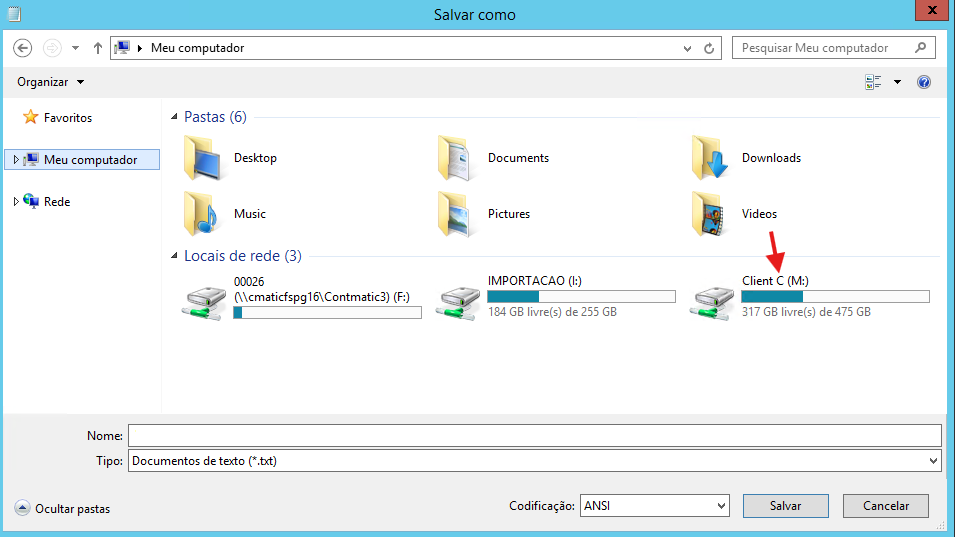Click the Cancelar button
955x537 pixels.
[x=886, y=506]
